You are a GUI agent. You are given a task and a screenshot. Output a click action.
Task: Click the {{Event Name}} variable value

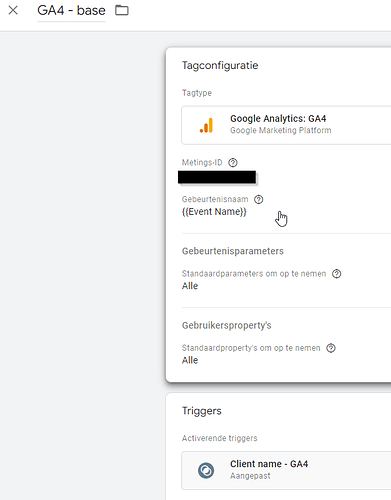[x=214, y=212]
